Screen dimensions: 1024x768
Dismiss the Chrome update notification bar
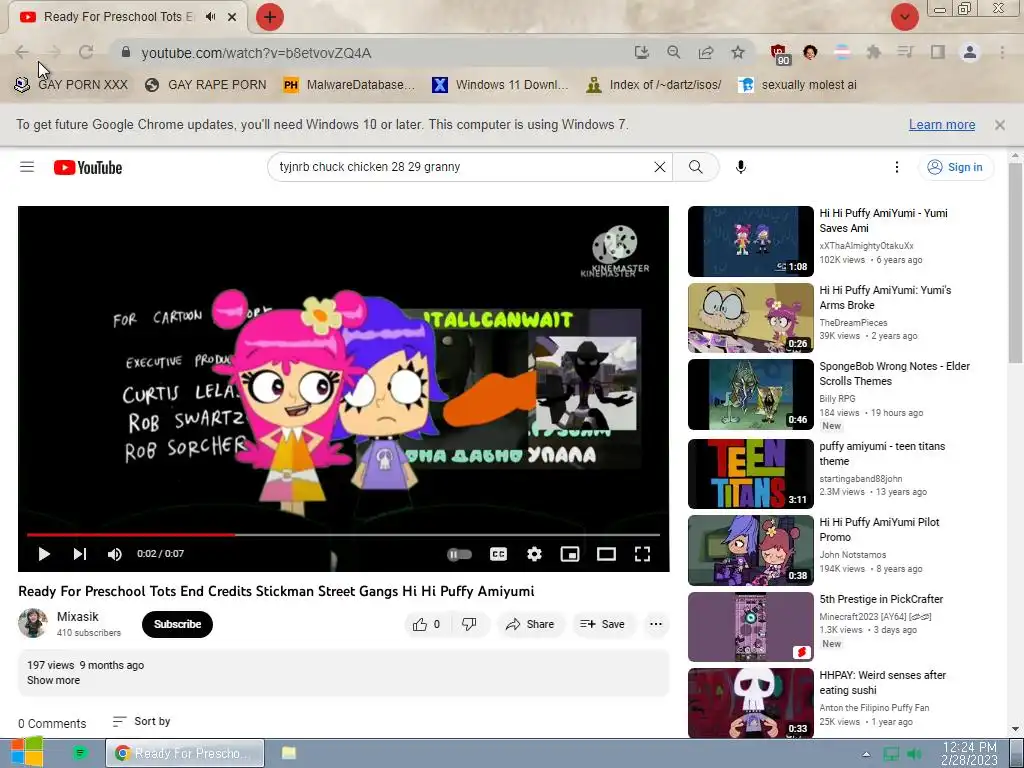1000,125
